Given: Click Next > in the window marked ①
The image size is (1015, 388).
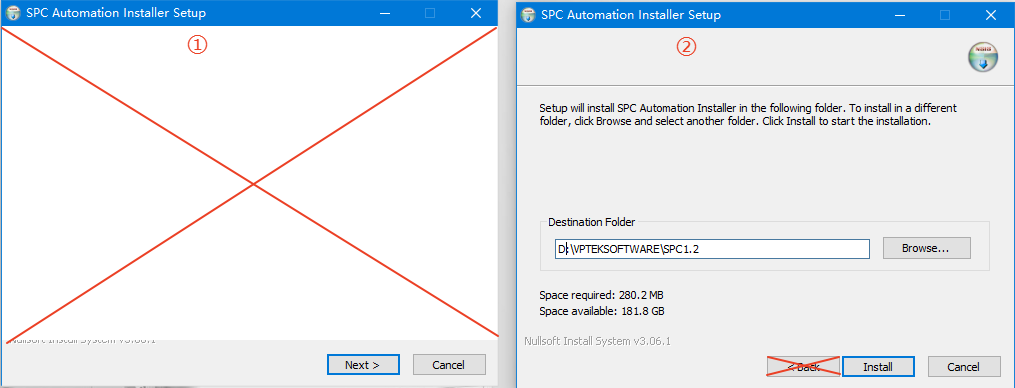Looking at the screenshot, I should click(363, 365).
